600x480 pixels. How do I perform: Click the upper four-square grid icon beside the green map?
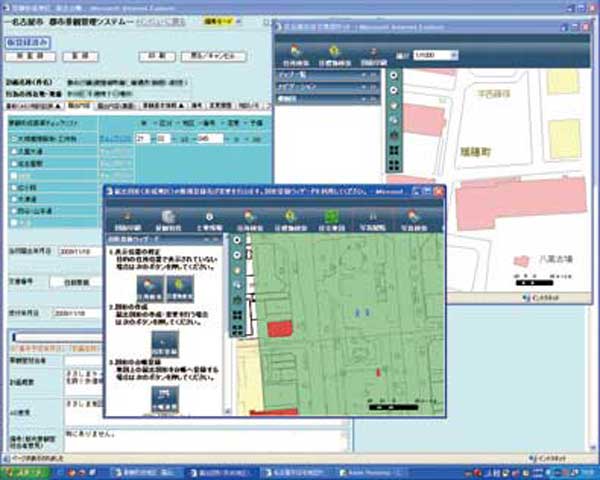tap(237, 315)
